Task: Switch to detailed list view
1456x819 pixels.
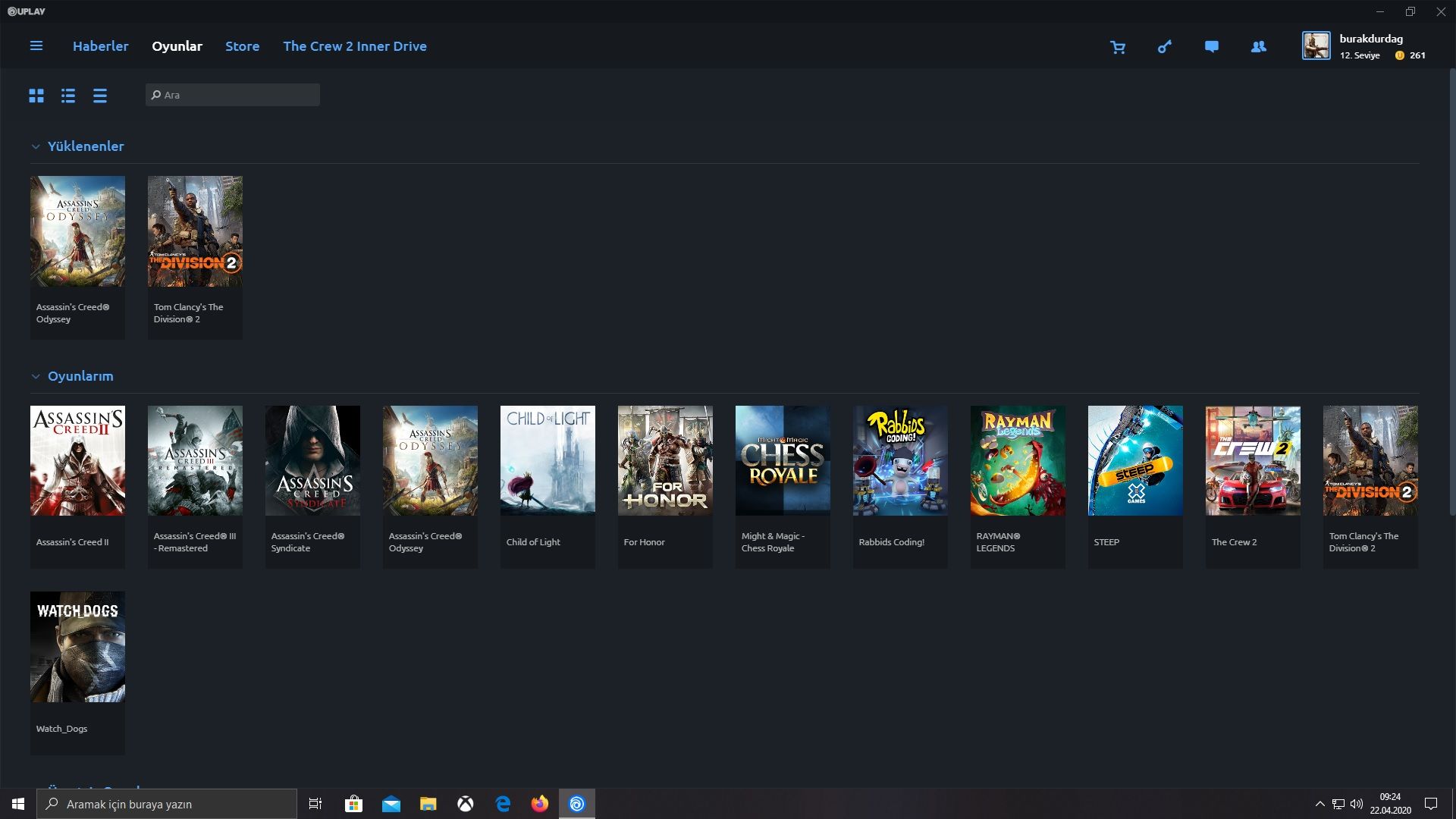Action: click(68, 96)
